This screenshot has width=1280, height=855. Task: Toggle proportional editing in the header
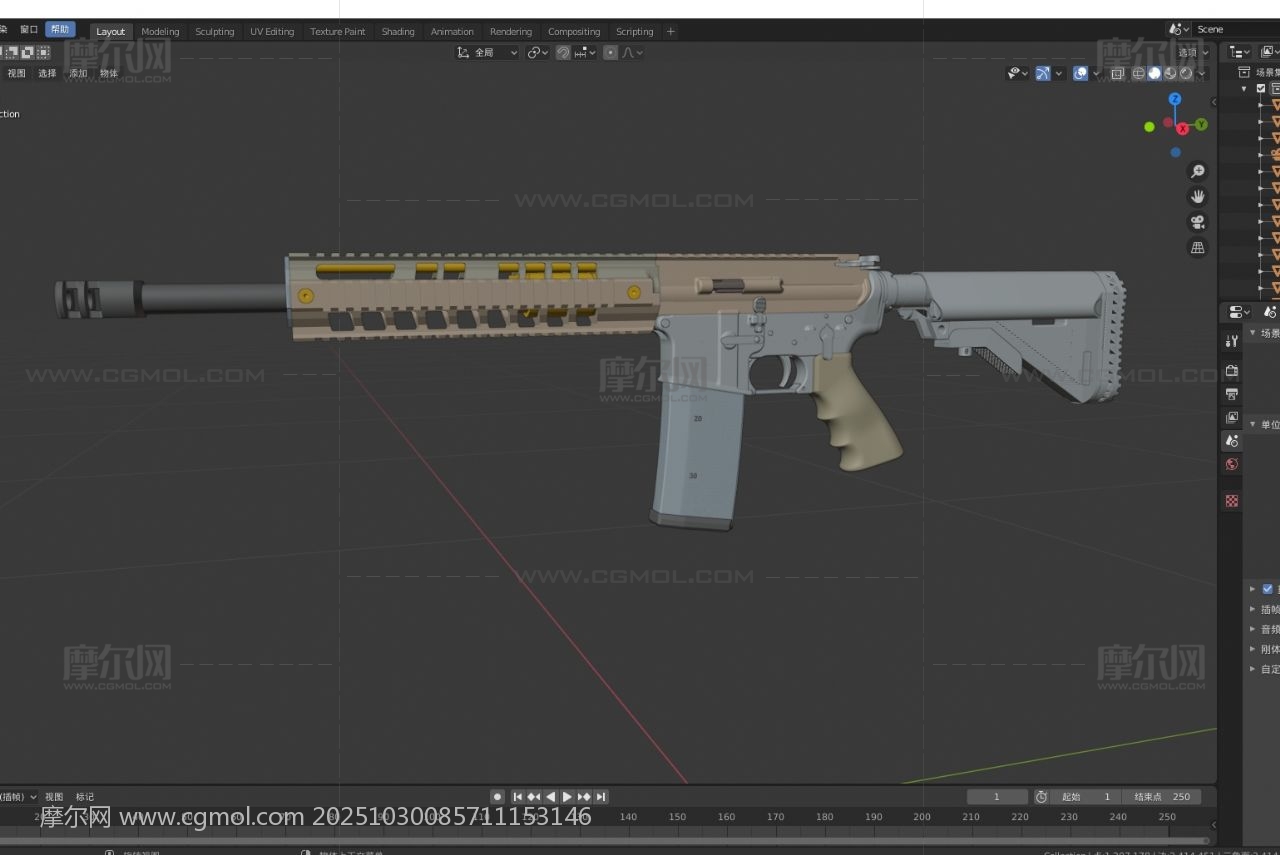[610, 53]
